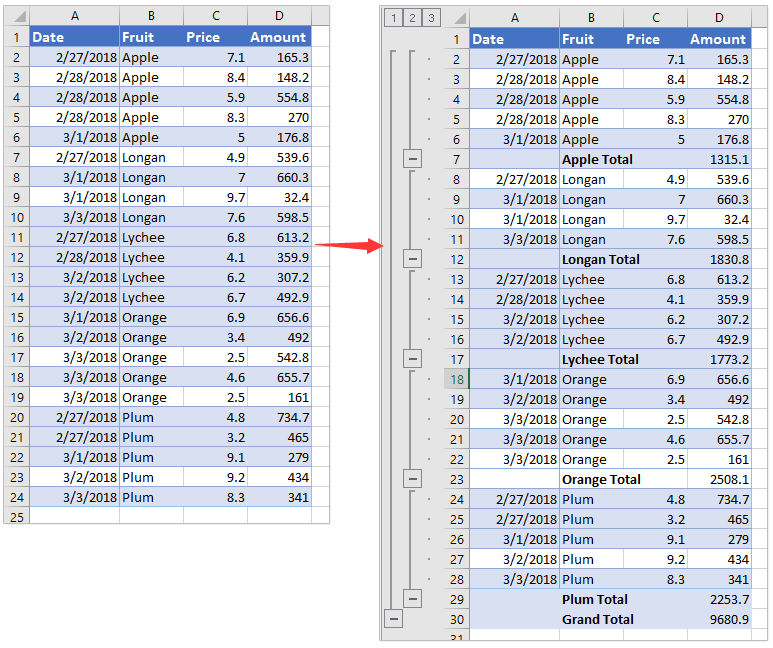Click outline level 3 button

(431, 17)
